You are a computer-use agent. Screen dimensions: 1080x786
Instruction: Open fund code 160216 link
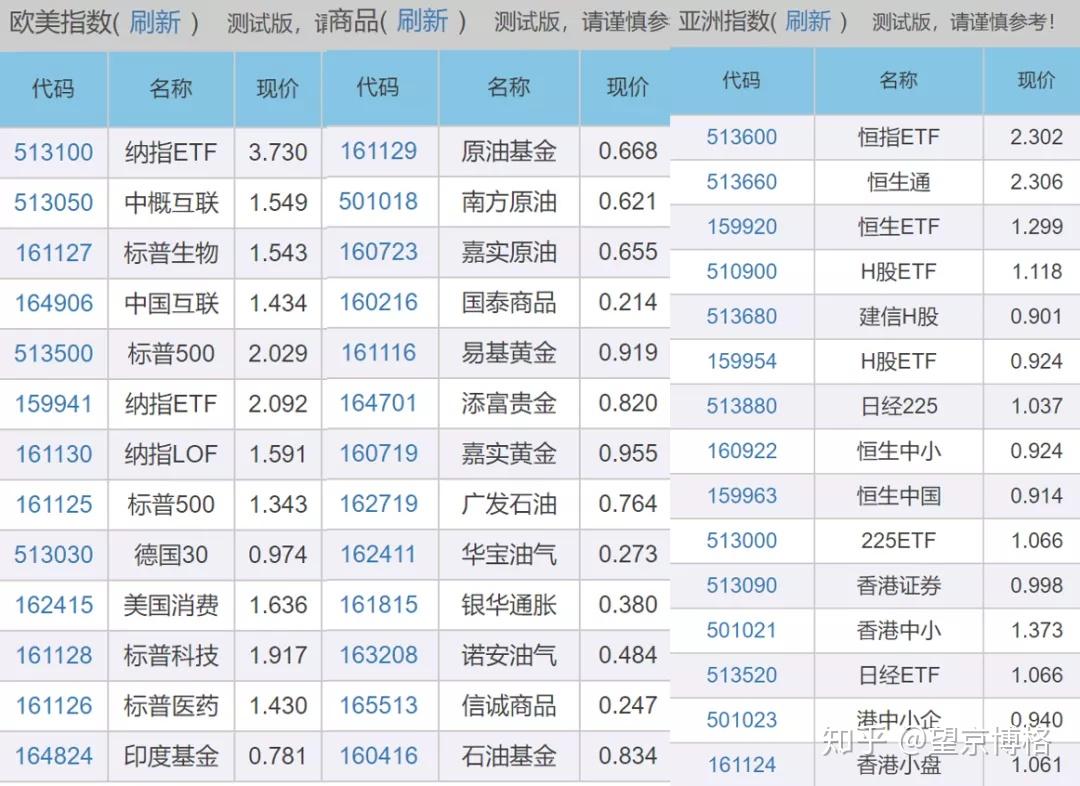click(x=379, y=302)
